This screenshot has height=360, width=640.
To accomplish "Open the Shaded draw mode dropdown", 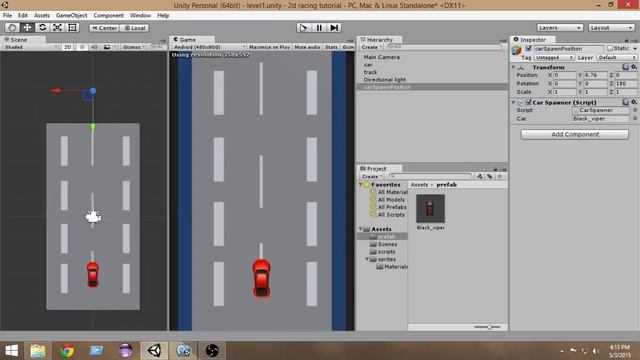I will tap(30, 47).
